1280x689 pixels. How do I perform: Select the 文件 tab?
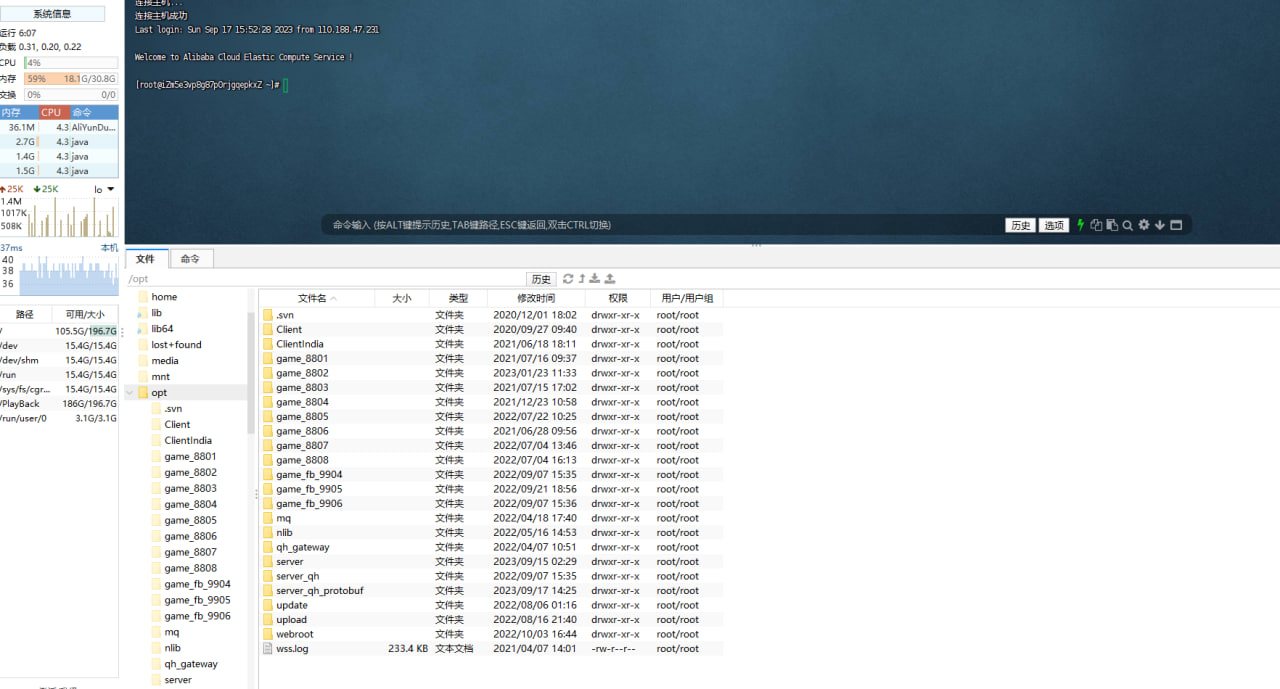click(x=146, y=259)
